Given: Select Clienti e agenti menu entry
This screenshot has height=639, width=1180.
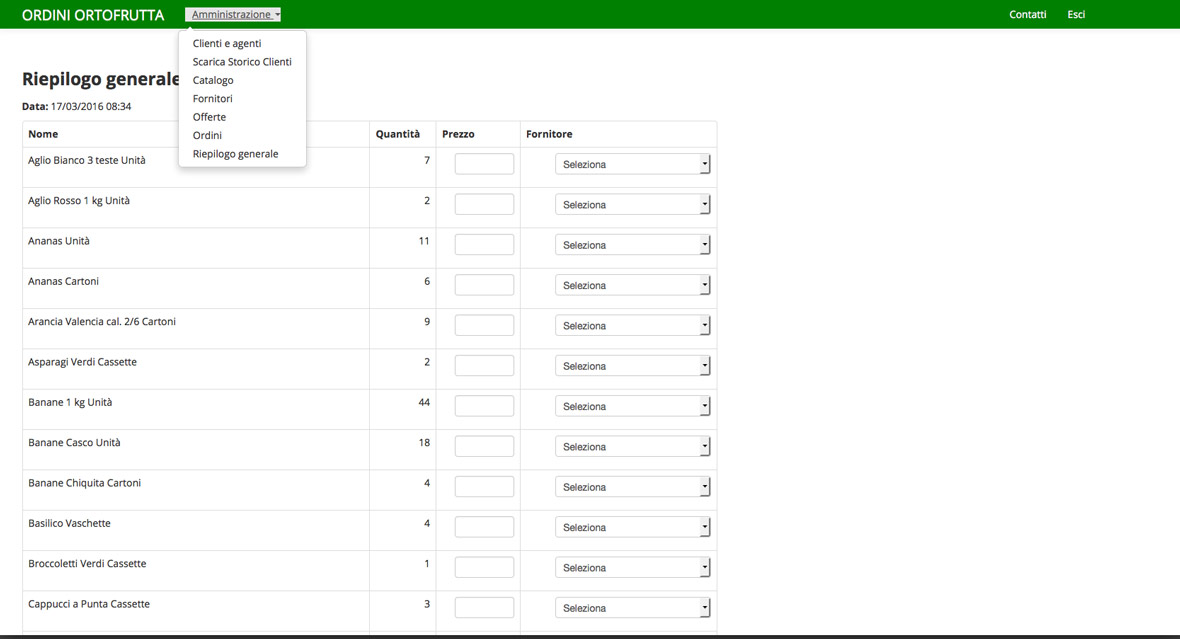Looking at the screenshot, I should coord(227,44).
